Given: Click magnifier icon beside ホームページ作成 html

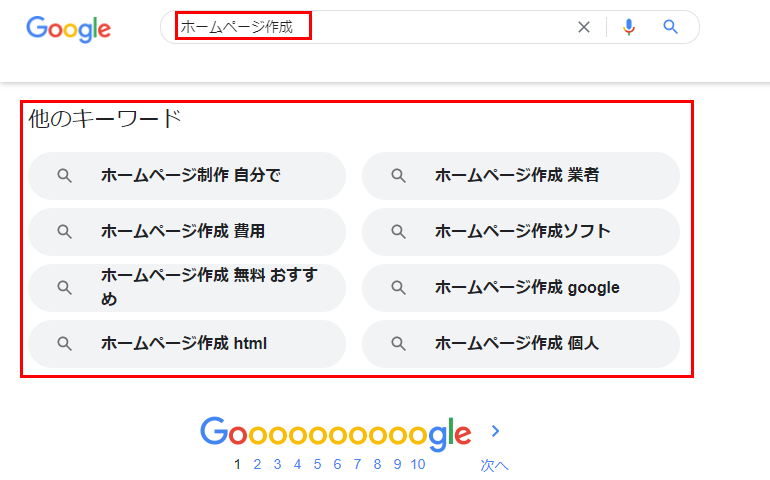Looking at the screenshot, I should [64, 344].
